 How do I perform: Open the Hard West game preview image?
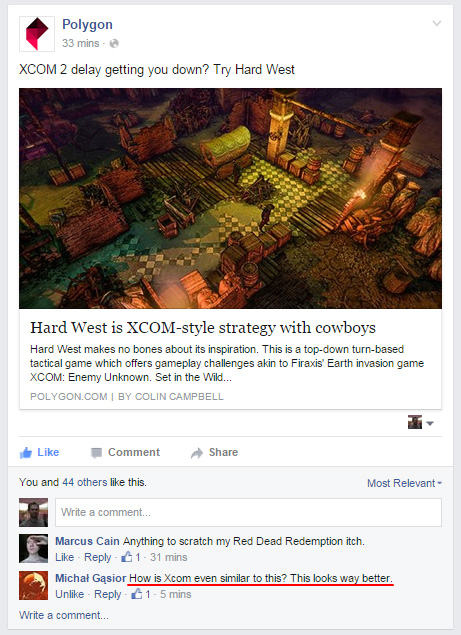point(230,198)
